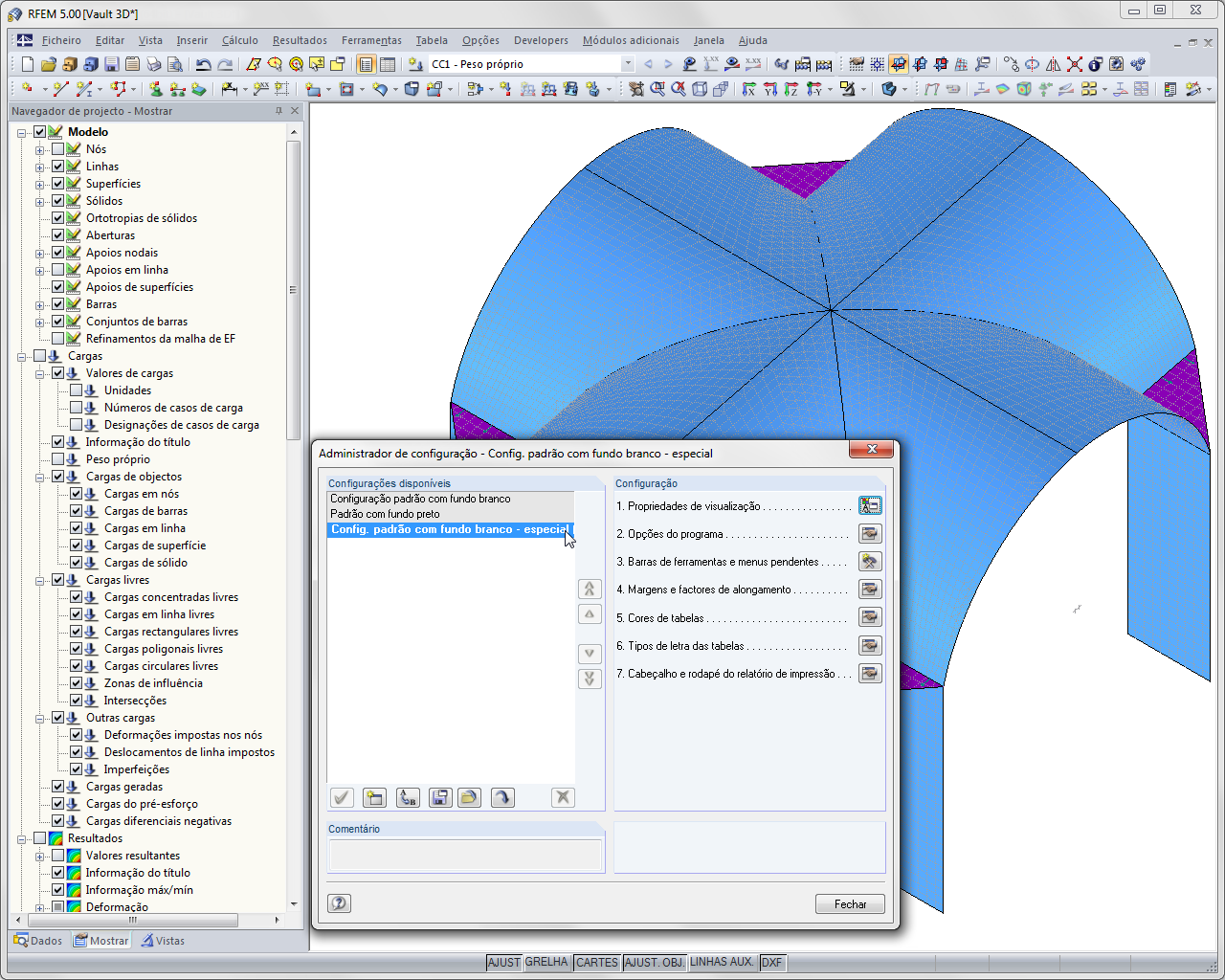Collapse the Cargas livres tree node
1225x980 pixels.
[40, 580]
